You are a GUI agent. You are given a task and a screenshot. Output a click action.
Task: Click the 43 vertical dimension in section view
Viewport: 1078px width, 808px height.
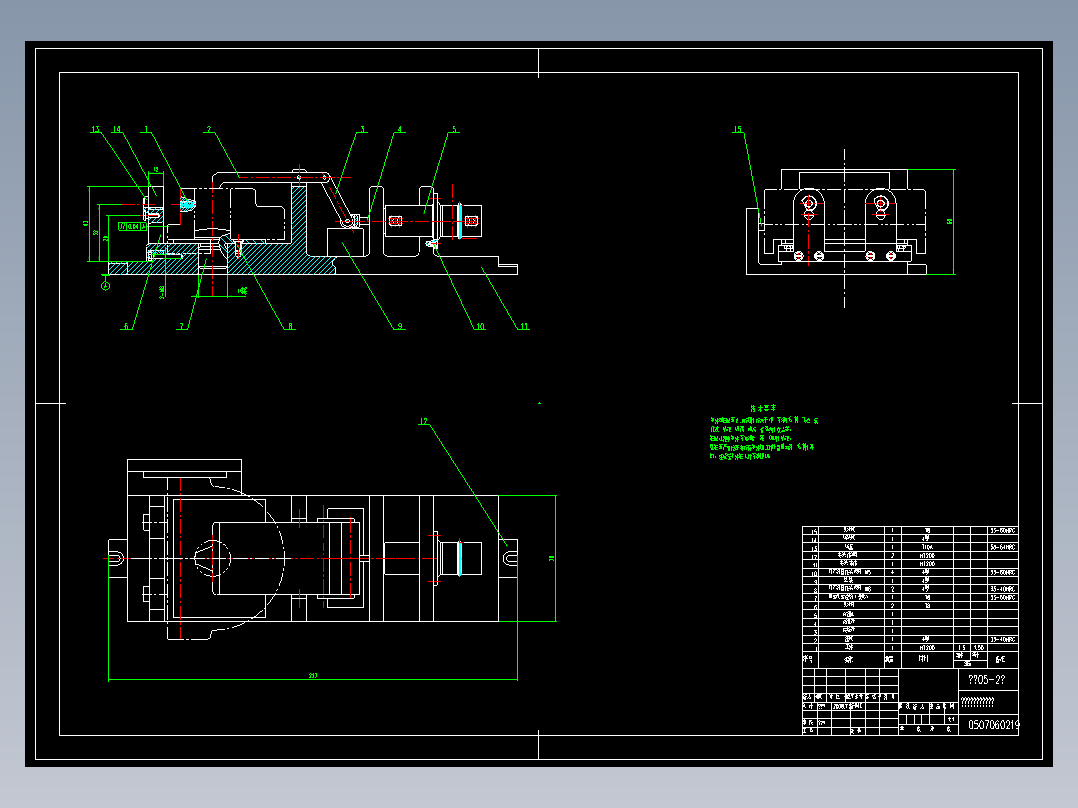85,223
